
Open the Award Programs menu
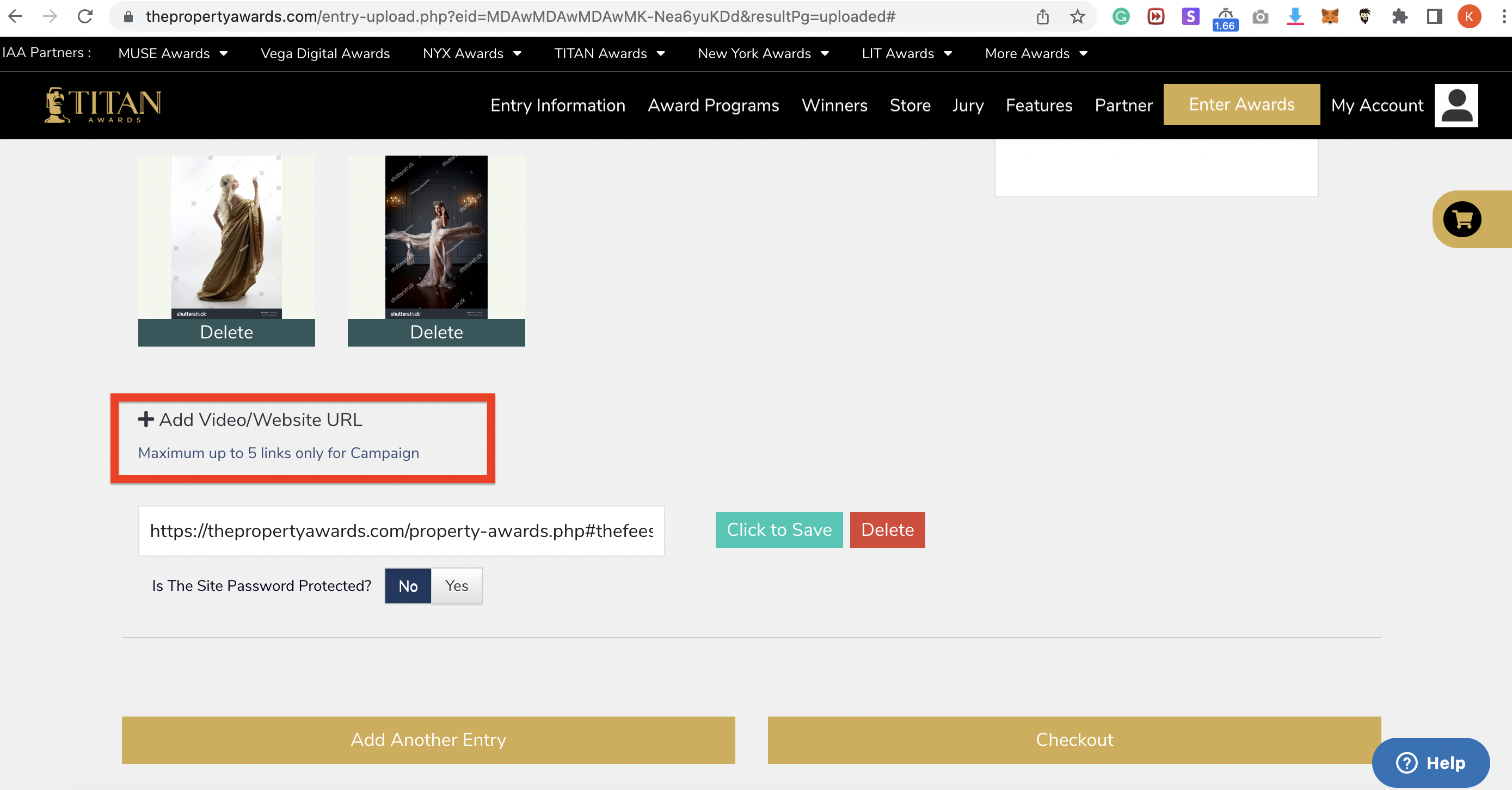(713, 105)
